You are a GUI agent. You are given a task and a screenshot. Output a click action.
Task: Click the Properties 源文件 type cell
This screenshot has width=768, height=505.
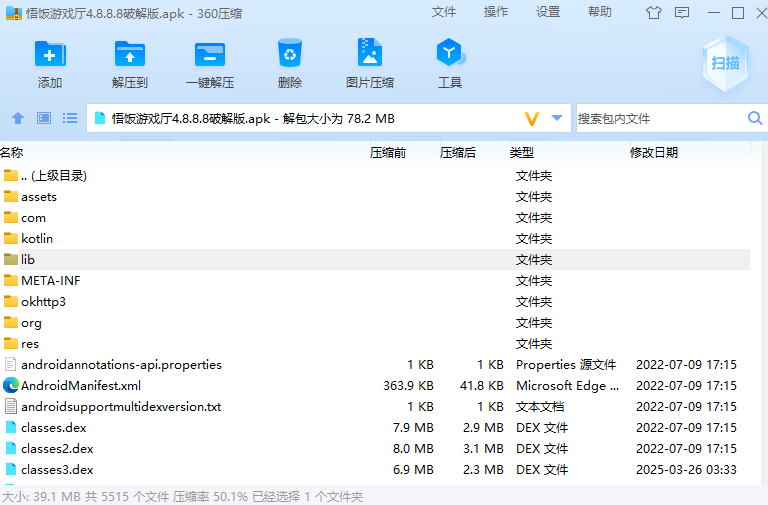566,365
